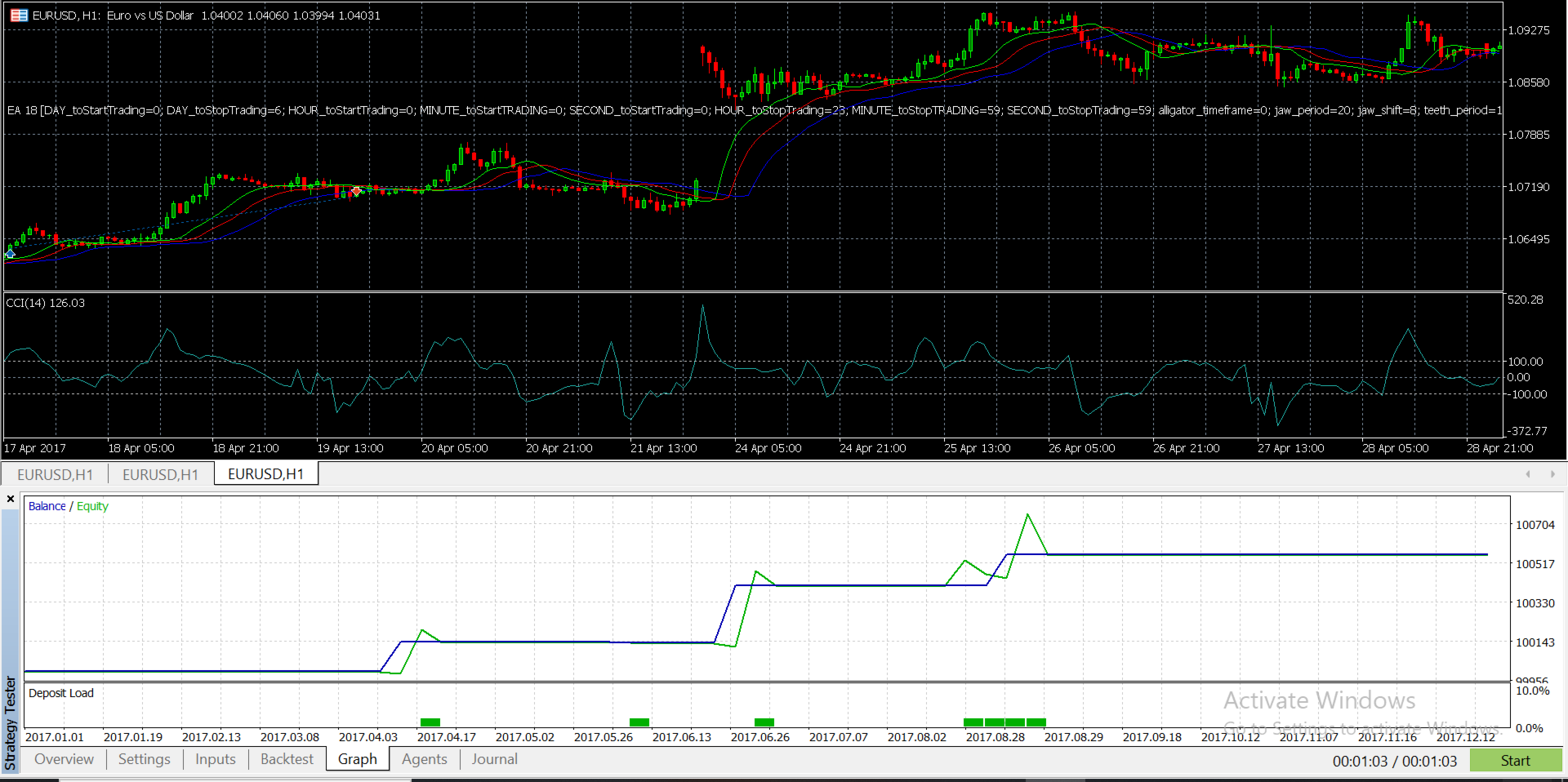
Task: Switch to the first EURUSD,H1 chart tab
Action: [x=55, y=474]
